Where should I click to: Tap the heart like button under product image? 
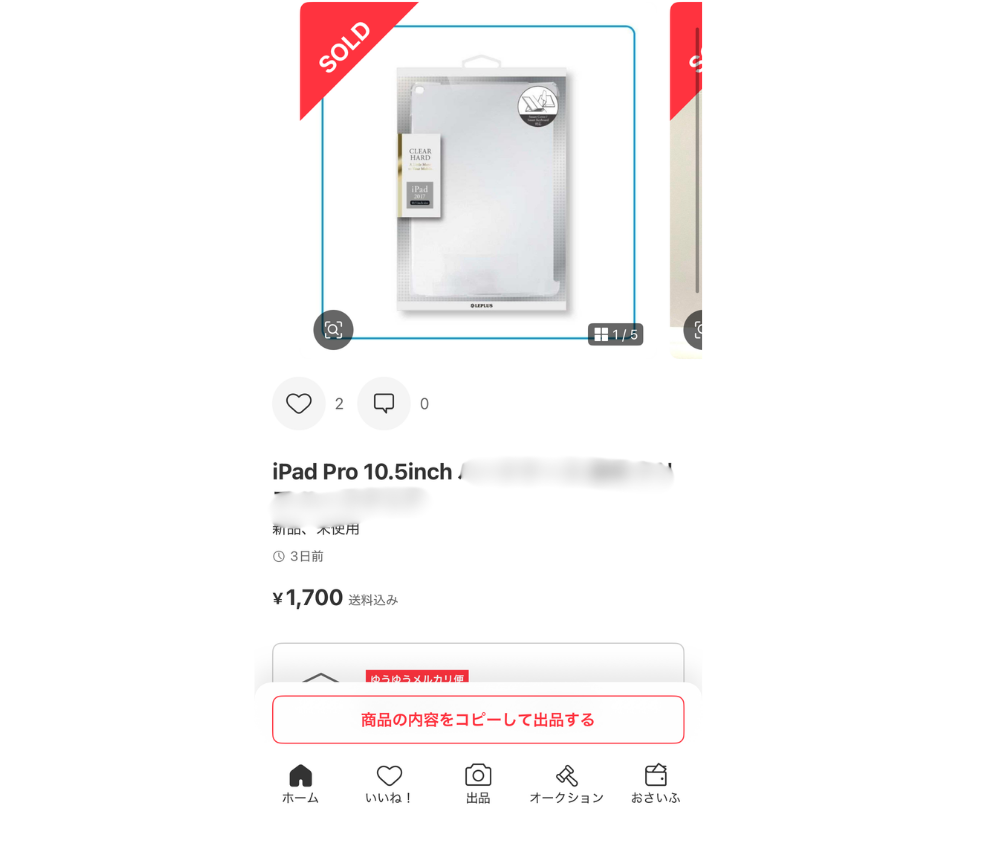coord(298,404)
